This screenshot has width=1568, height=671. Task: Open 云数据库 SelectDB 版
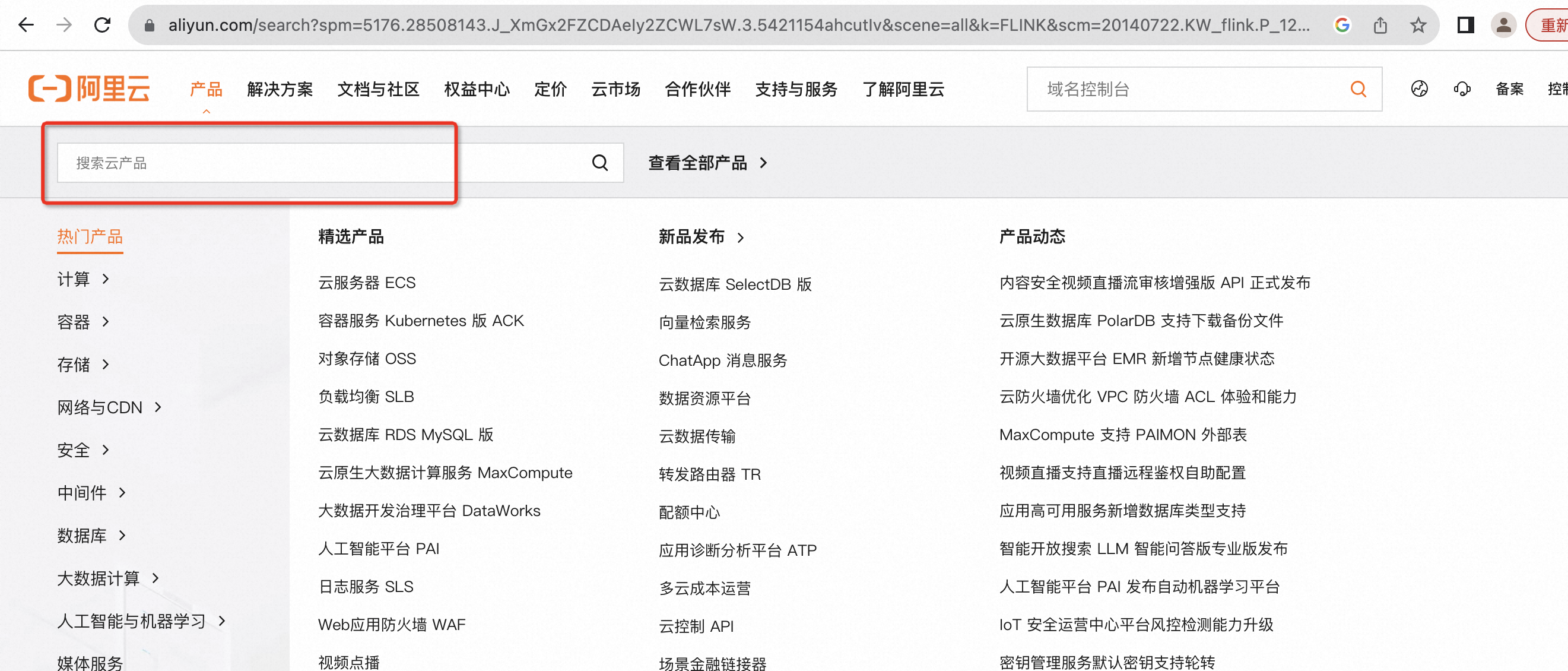coord(735,284)
